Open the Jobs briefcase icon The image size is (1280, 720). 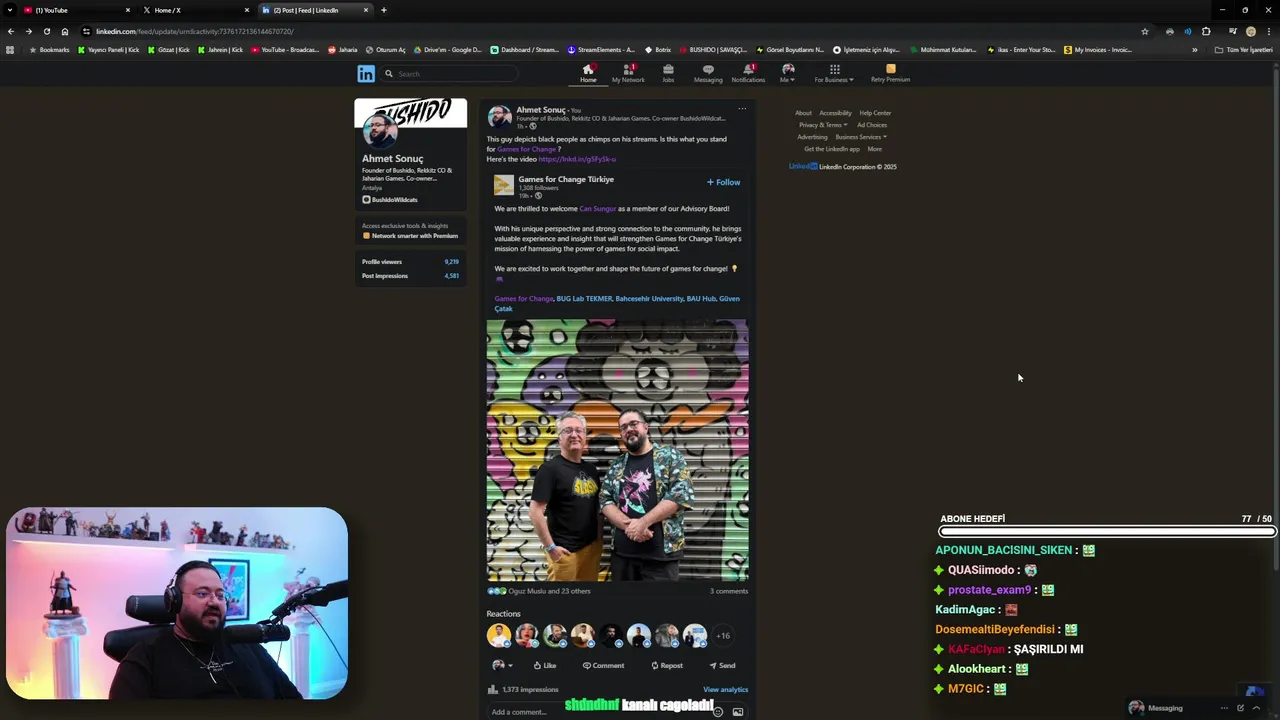tap(668, 73)
